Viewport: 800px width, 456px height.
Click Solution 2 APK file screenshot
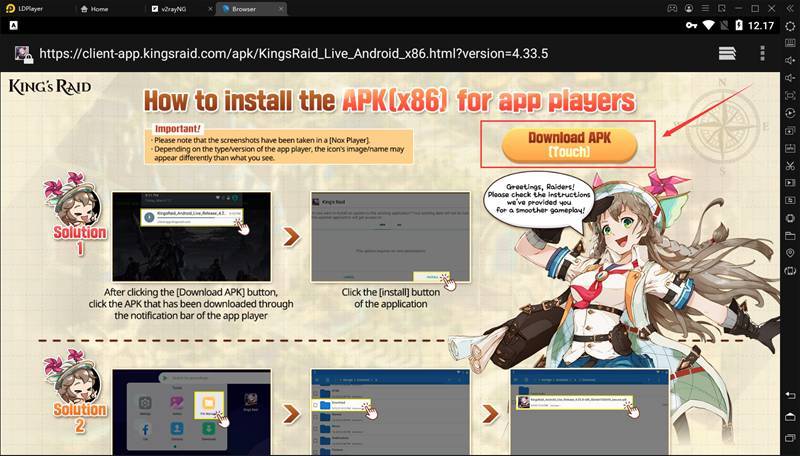pyautogui.click(x=590, y=413)
